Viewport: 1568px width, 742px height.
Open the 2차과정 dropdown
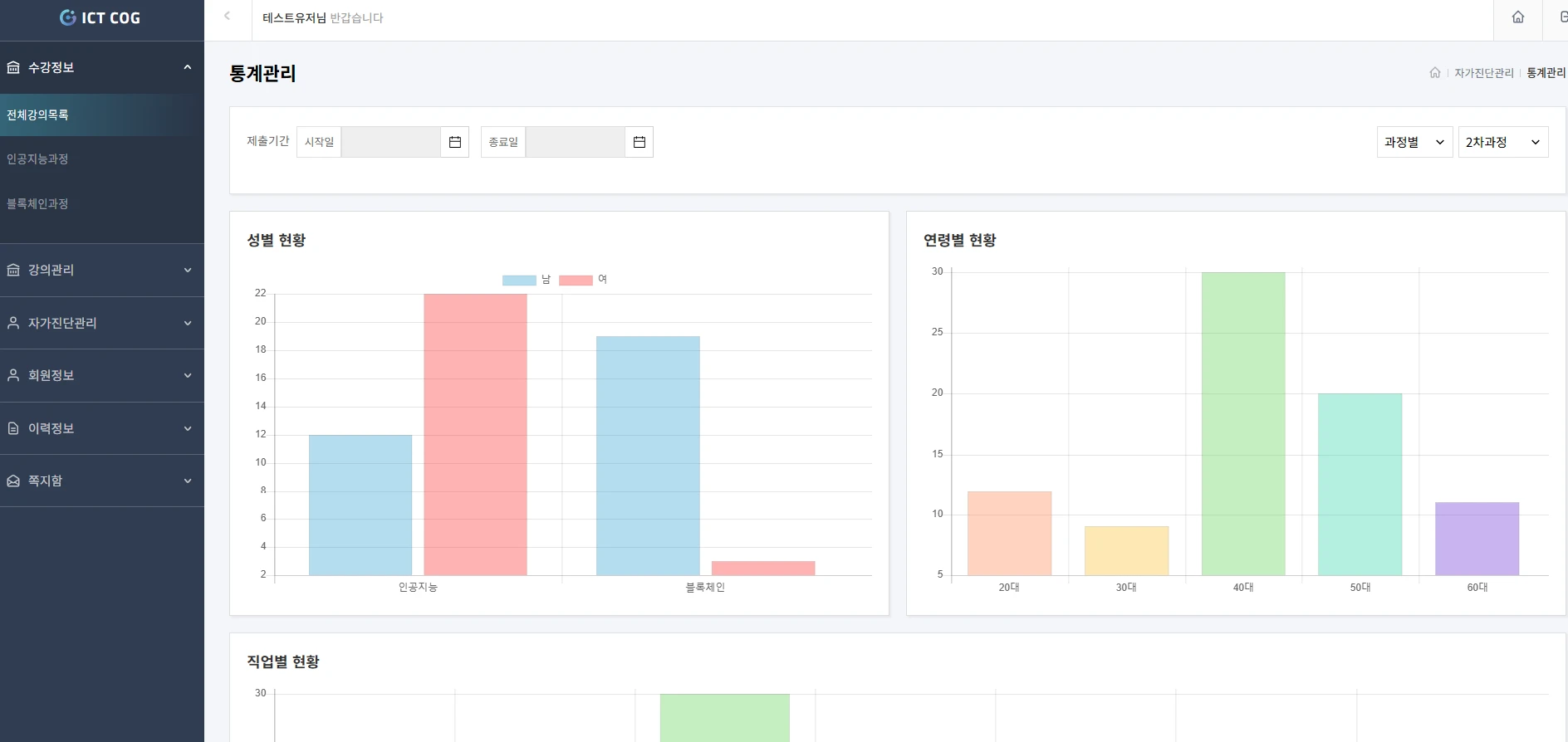1503,142
